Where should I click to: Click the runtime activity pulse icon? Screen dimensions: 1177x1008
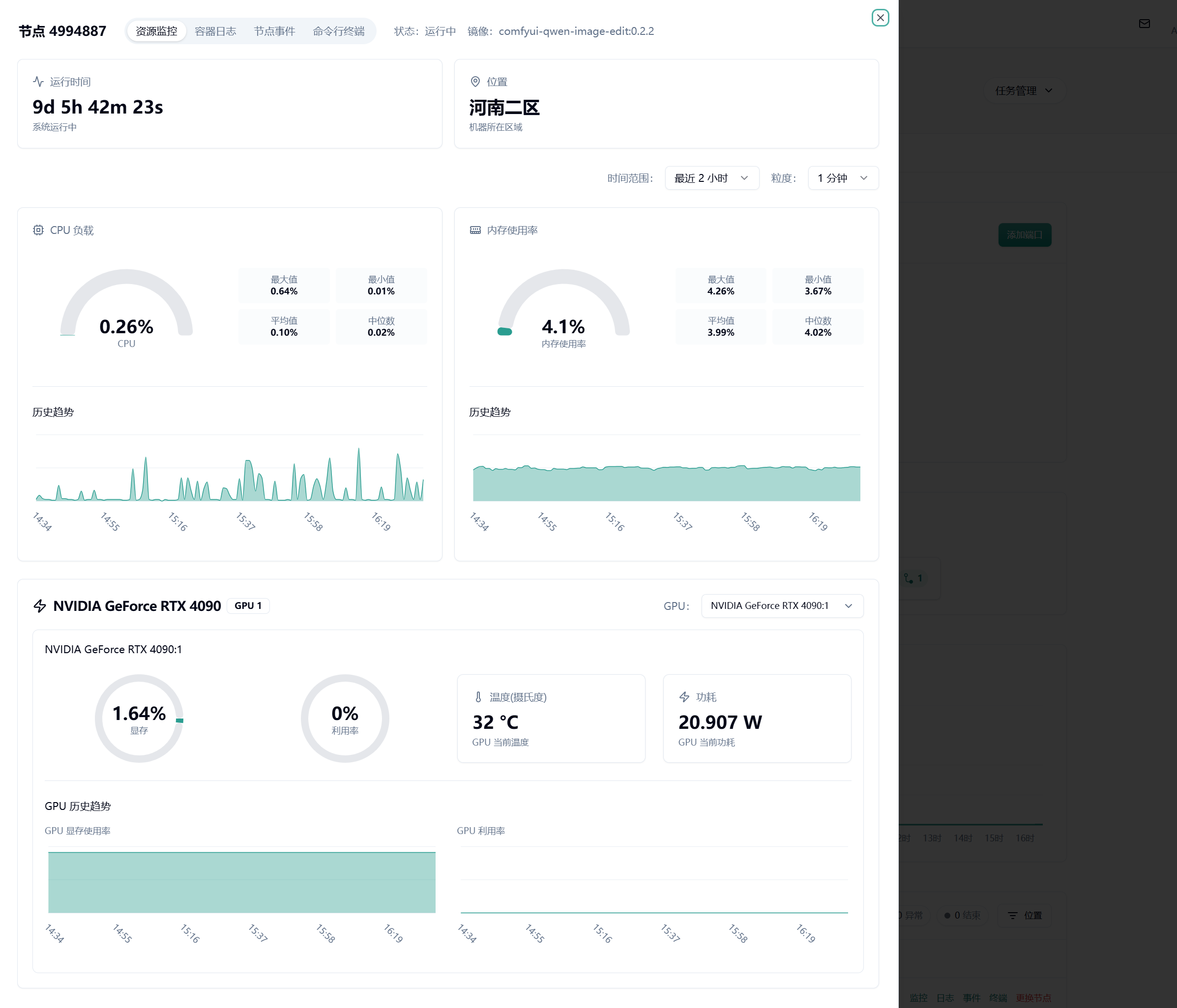coord(38,82)
